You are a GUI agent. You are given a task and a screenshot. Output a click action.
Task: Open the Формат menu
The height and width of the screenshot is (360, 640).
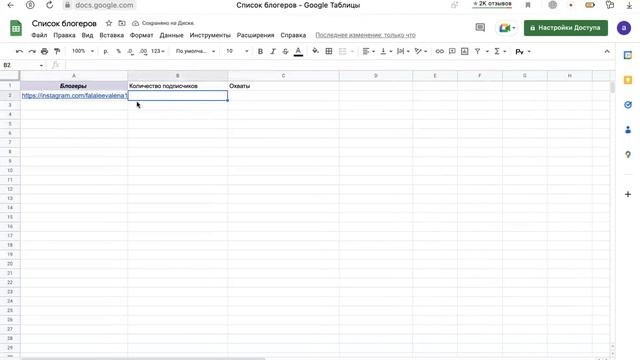(142, 35)
